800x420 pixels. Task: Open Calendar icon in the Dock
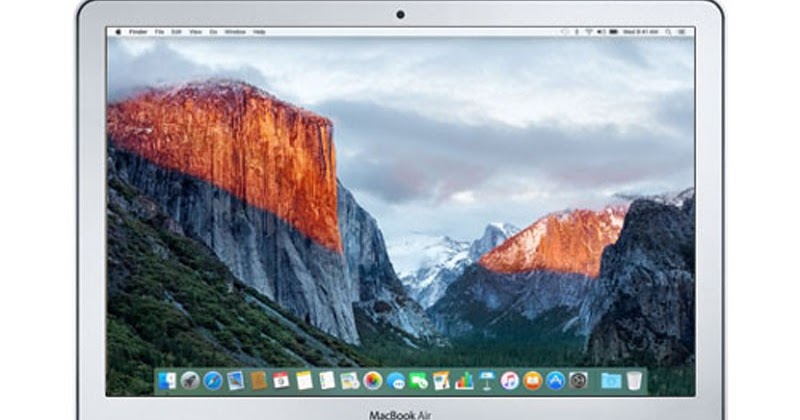[x=281, y=381]
